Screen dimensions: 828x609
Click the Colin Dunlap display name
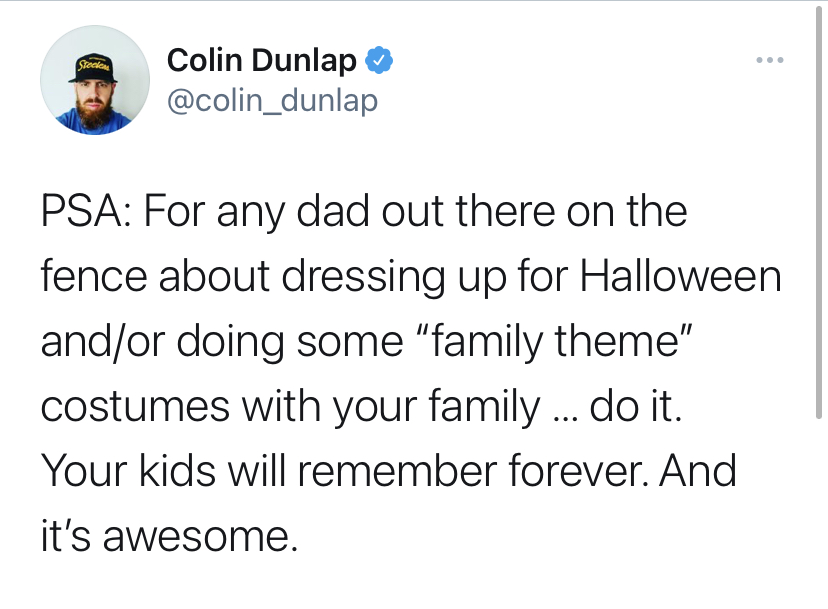pyautogui.click(x=261, y=61)
